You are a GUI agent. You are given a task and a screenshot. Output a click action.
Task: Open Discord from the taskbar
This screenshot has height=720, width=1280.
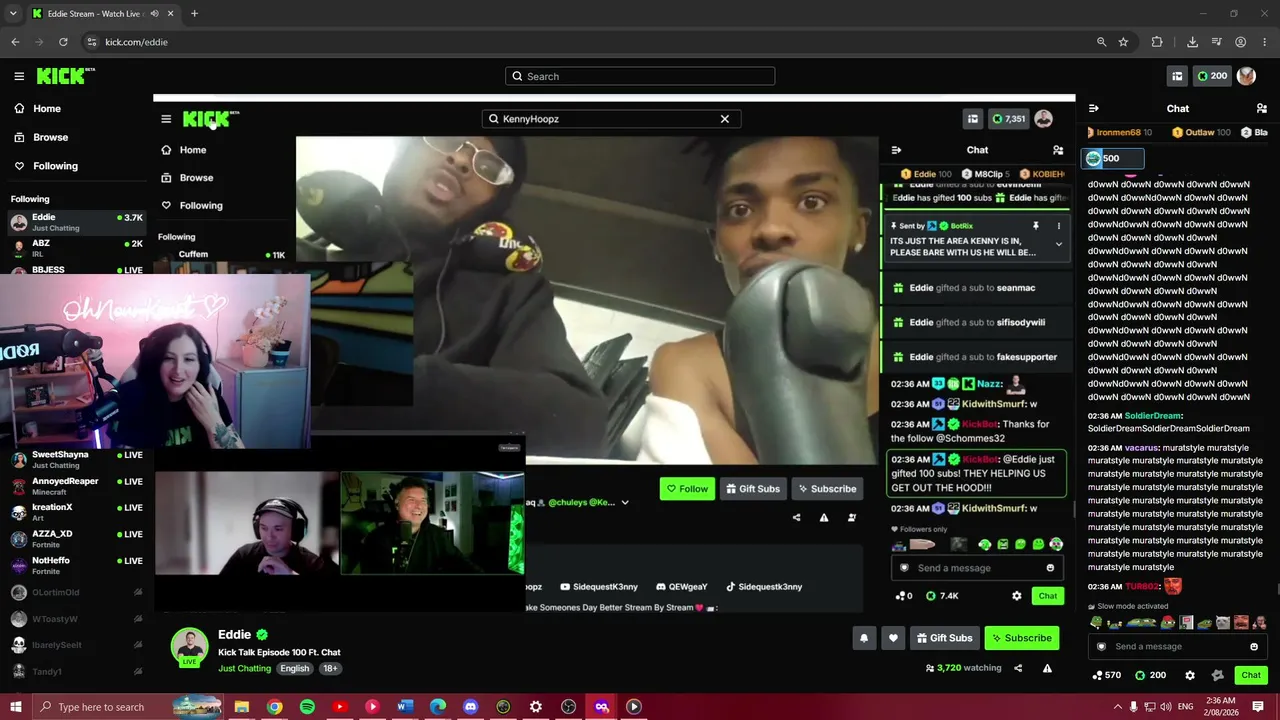[470, 707]
